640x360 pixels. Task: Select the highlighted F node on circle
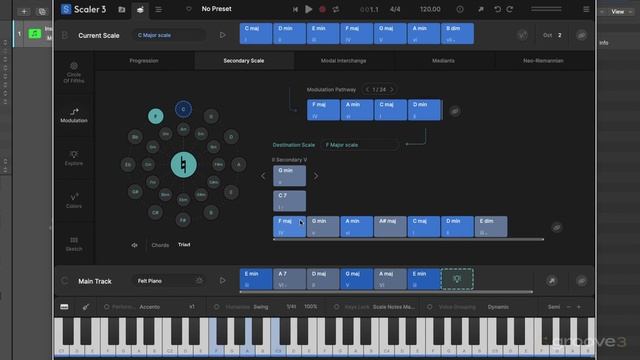156,116
